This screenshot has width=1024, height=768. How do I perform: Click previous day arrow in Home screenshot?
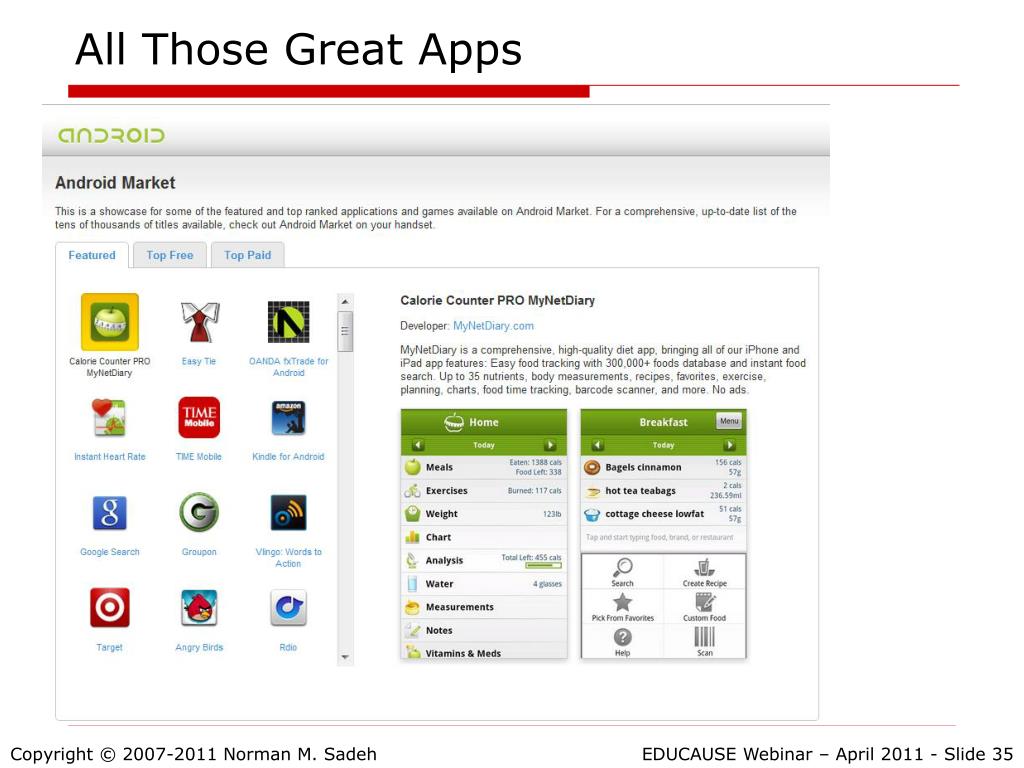click(x=419, y=445)
